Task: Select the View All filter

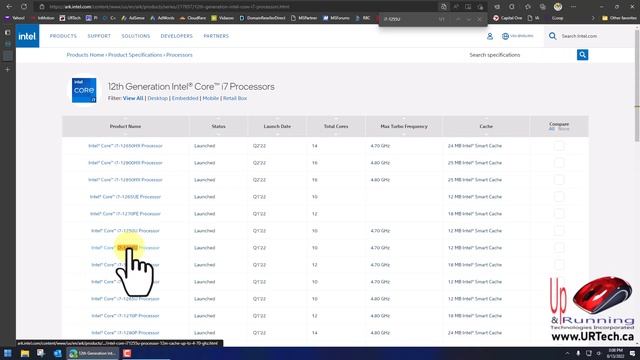Action: tap(133, 98)
